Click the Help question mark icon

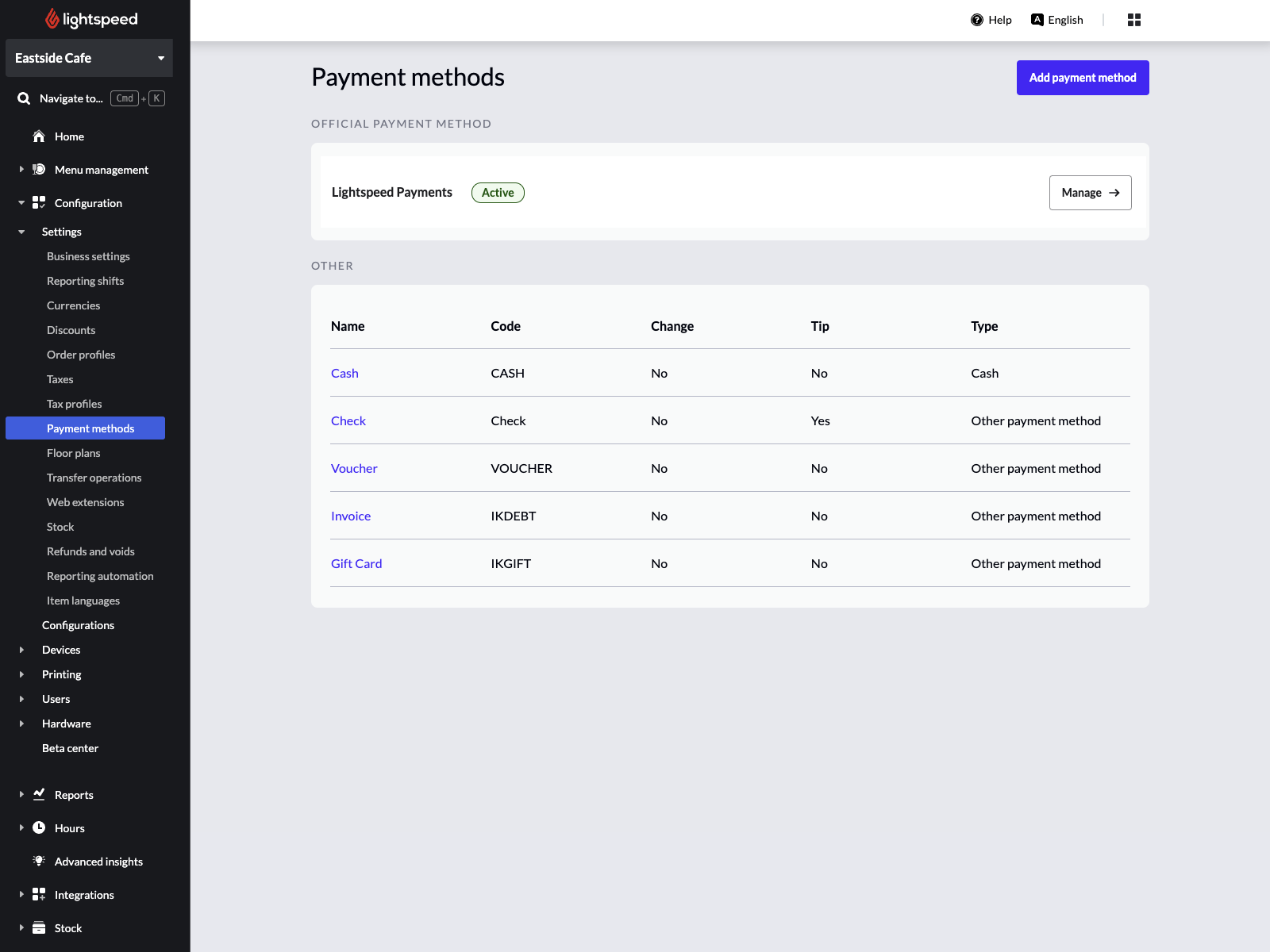pos(976,20)
